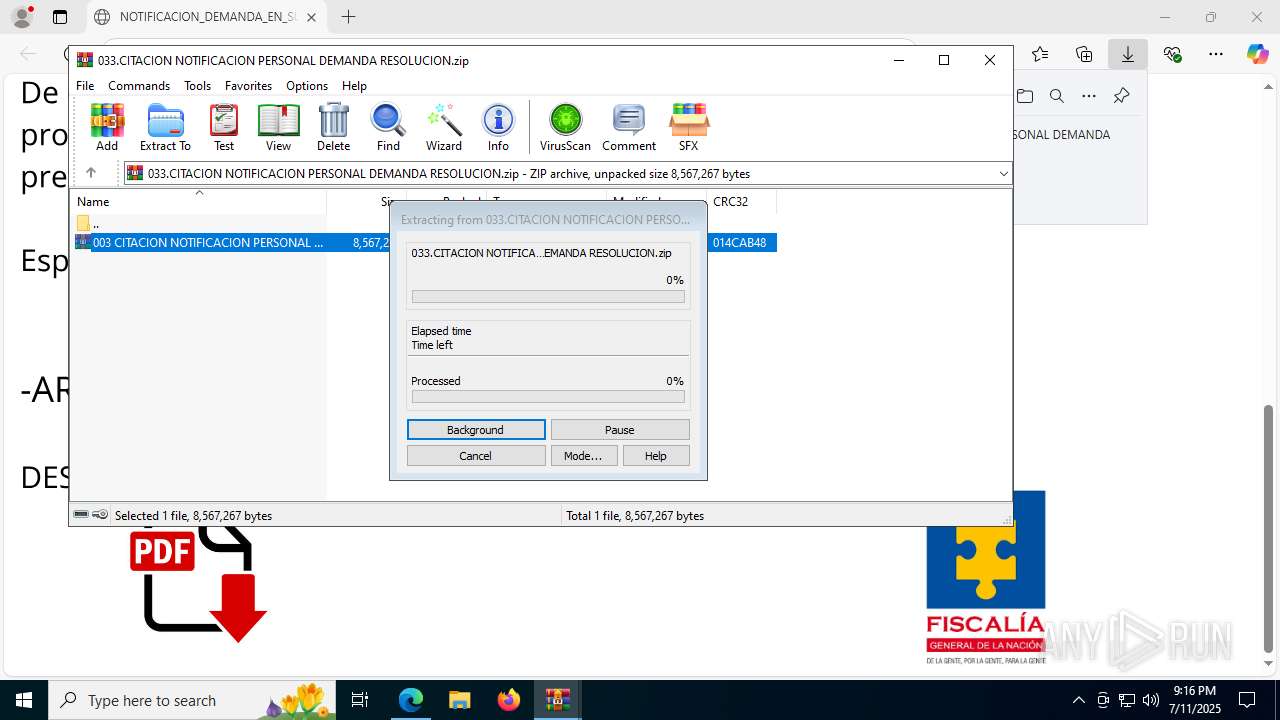This screenshot has height=720, width=1280.
Task: Open the notification center icon
Action: click(1247, 700)
